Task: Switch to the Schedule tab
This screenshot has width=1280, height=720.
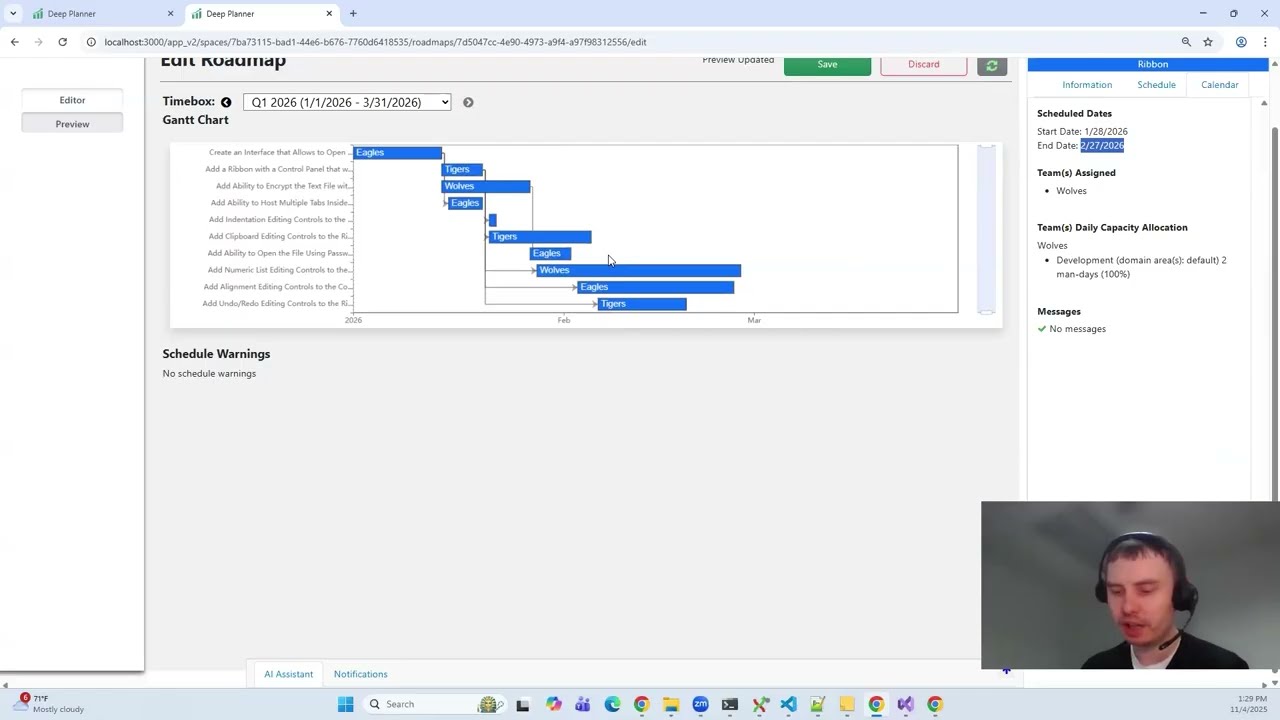Action: (1156, 85)
